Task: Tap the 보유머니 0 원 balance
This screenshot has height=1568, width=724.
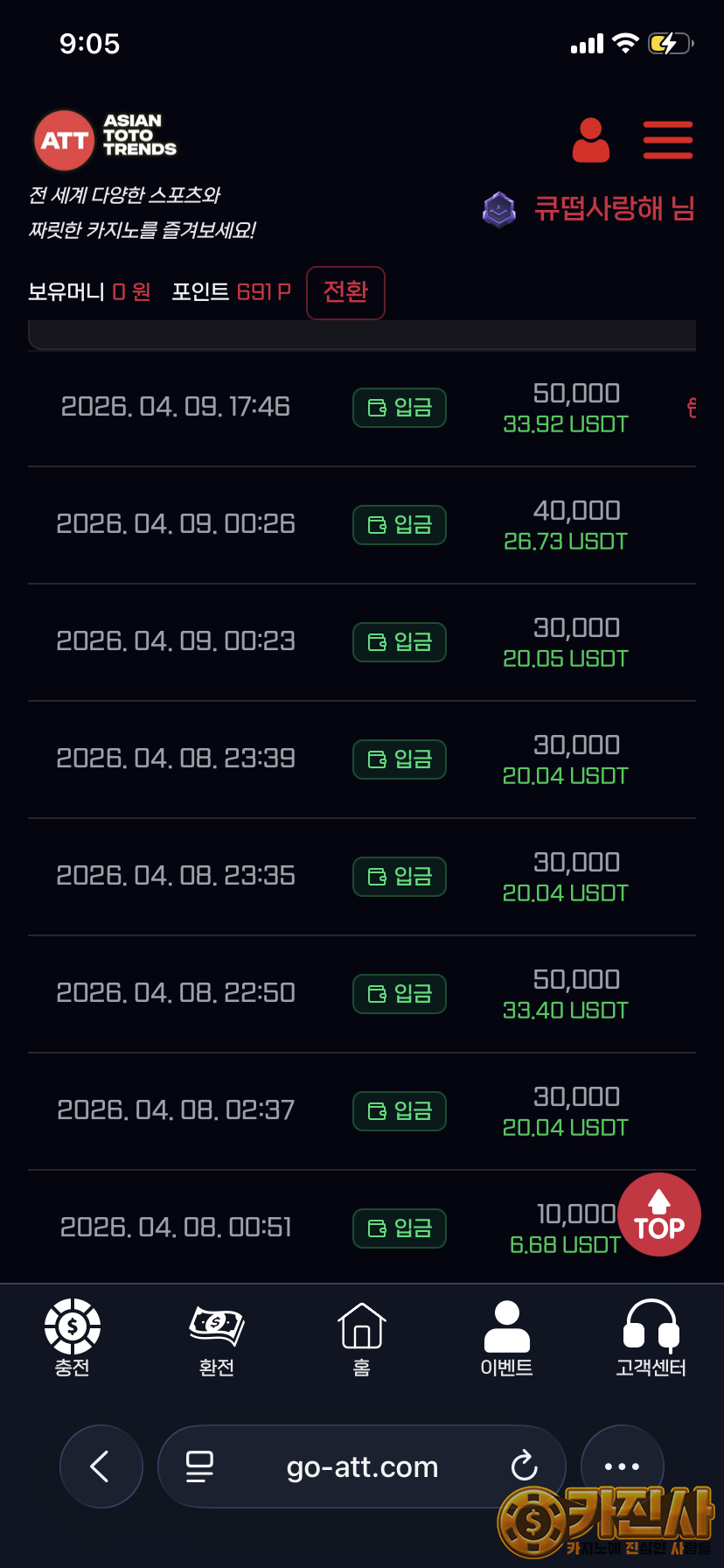Action: tap(89, 292)
